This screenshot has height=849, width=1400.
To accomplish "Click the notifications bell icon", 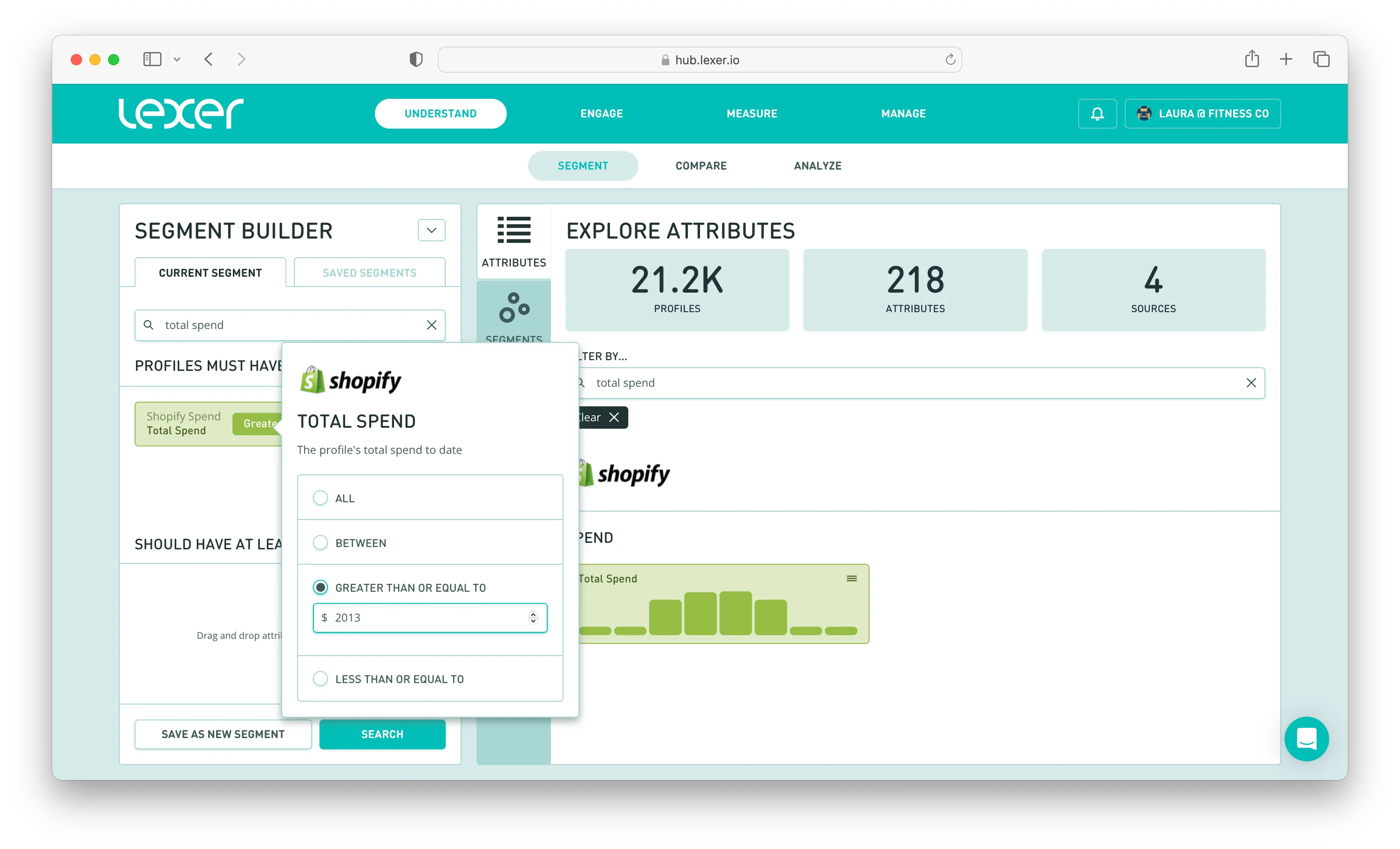I will [x=1097, y=114].
